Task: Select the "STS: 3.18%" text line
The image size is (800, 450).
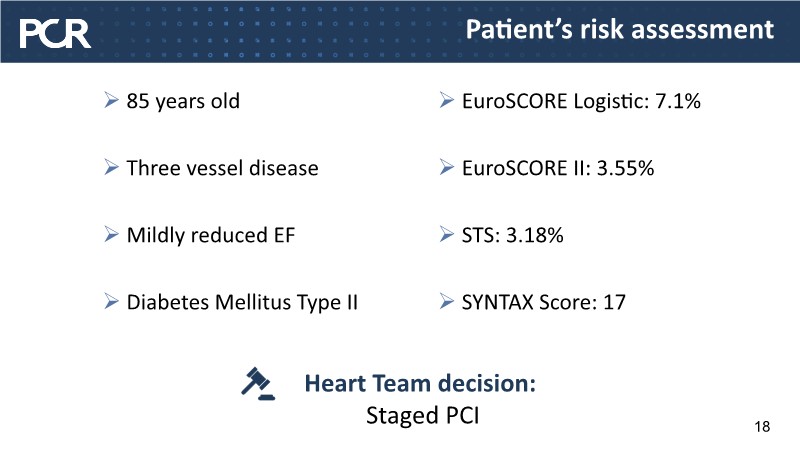Action: 512,235
